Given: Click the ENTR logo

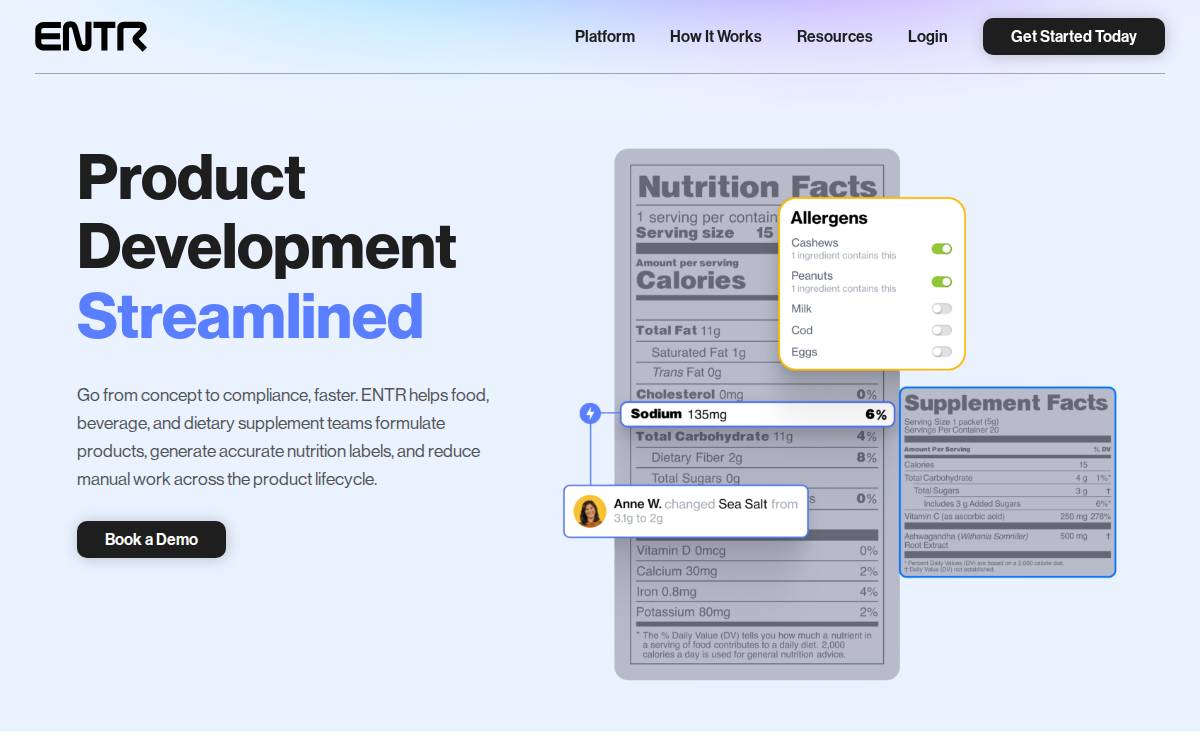Looking at the screenshot, I should [91, 37].
